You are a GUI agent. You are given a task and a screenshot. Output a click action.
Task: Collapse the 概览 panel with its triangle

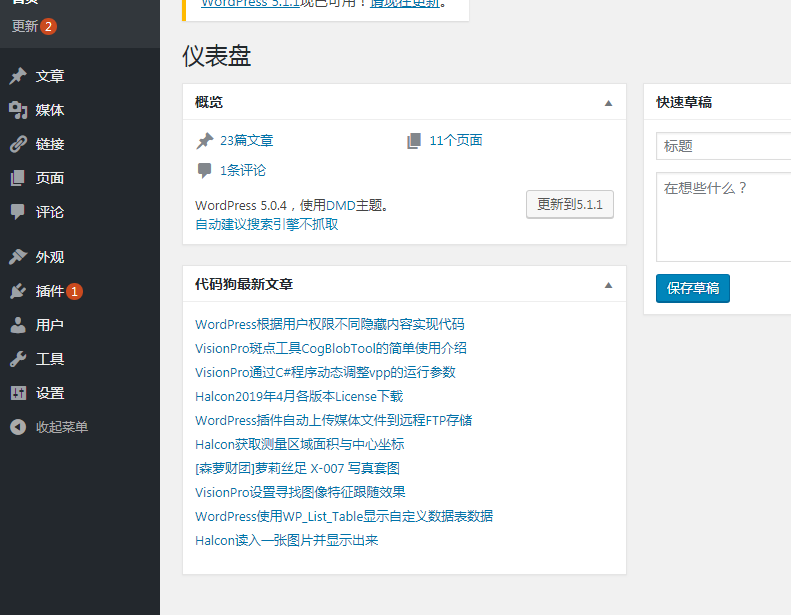pyautogui.click(x=608, y=103)
